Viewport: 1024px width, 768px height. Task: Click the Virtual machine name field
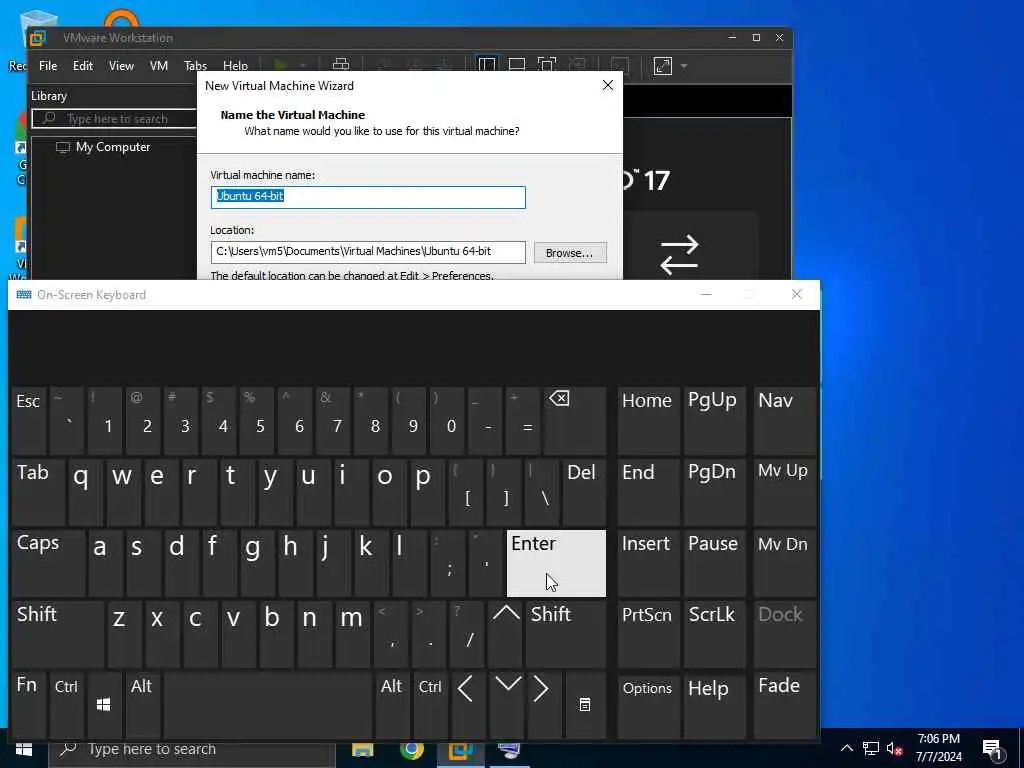368,197
